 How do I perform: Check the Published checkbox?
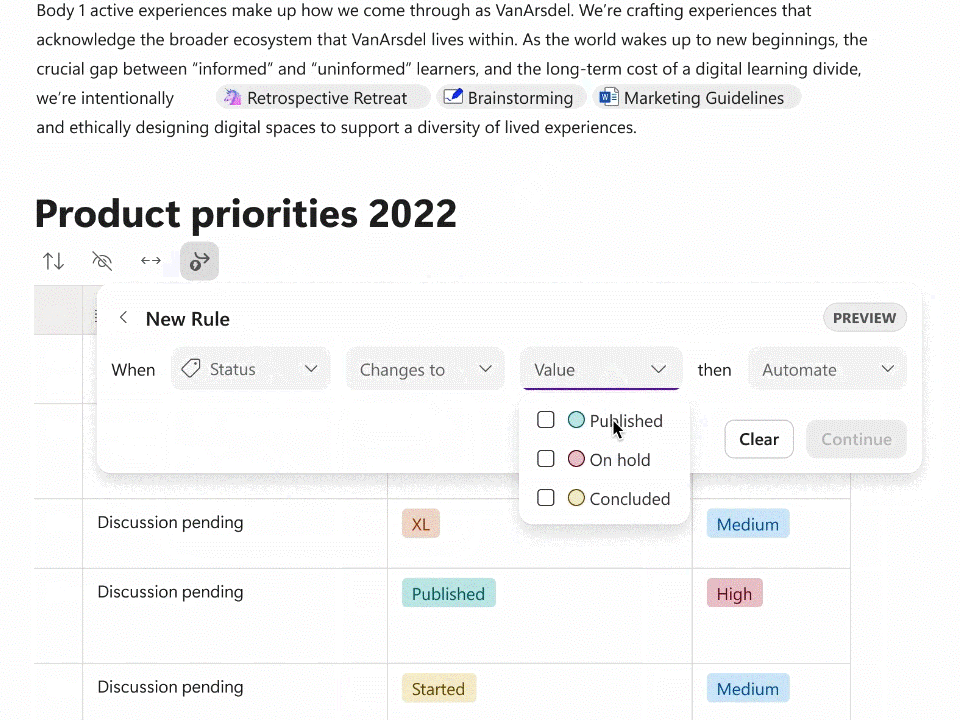pyautogui.click(x=546, y=420)
